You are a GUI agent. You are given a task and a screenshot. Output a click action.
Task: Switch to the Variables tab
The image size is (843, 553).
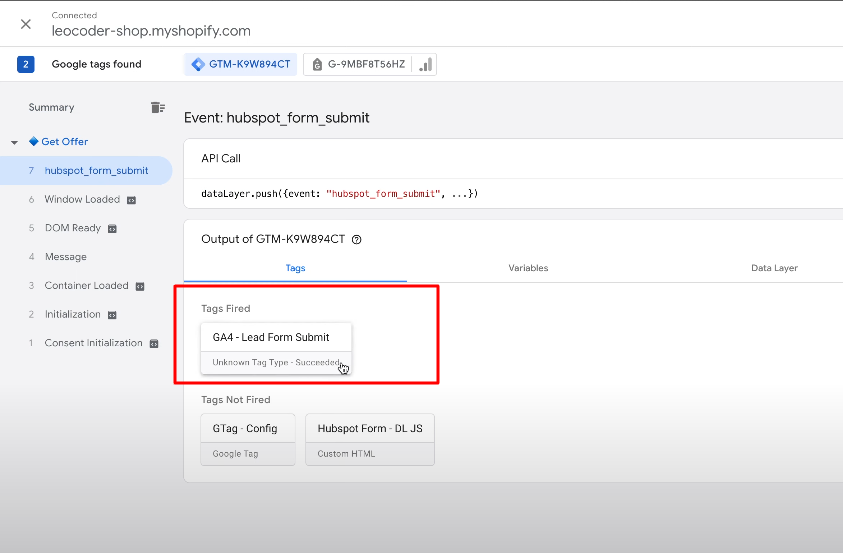pyautogui.click(x=528, y=268)
